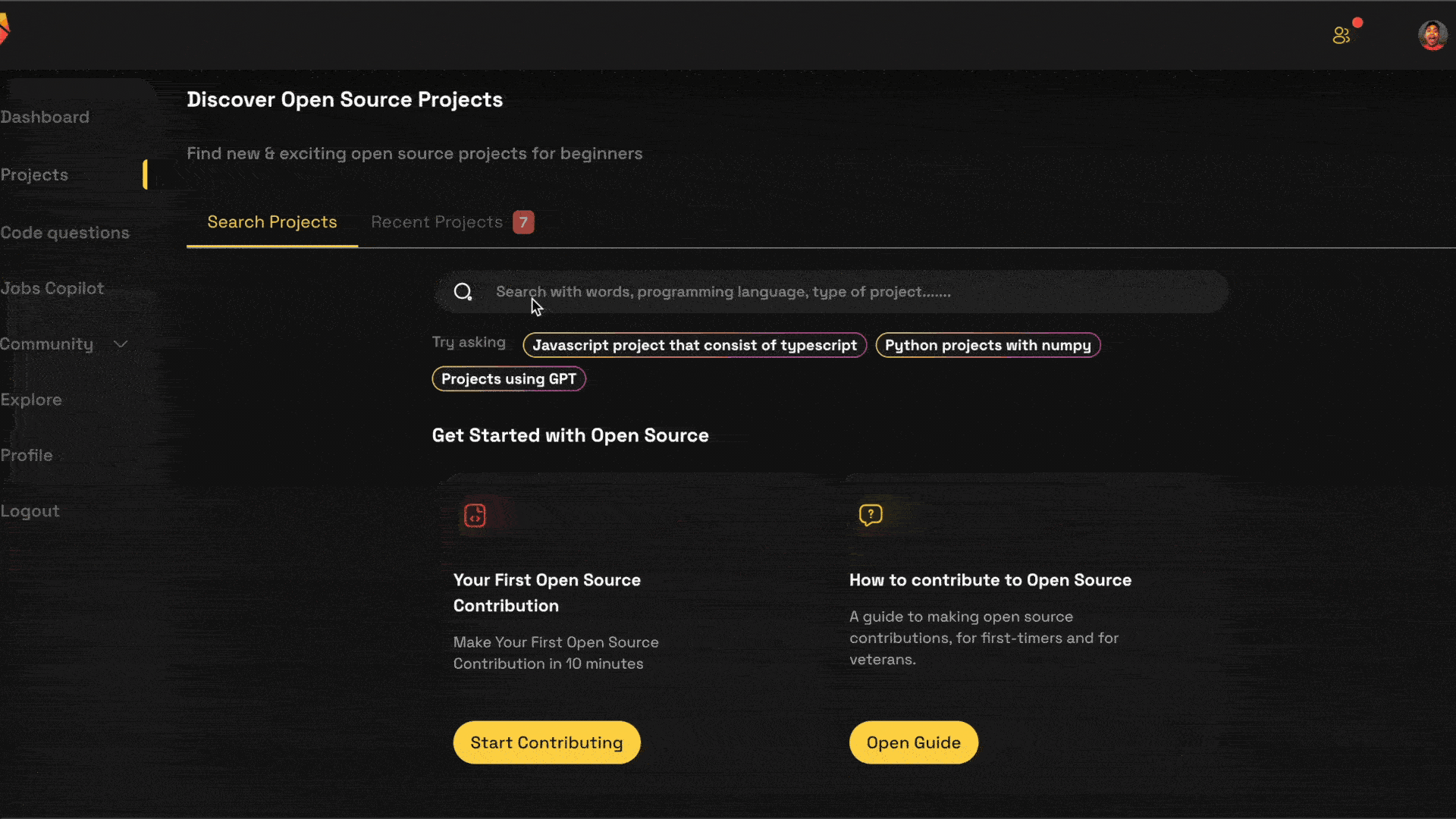Select the Javascript typescript project suggestion
This screenshot has height=819, width=1456.
695,345
